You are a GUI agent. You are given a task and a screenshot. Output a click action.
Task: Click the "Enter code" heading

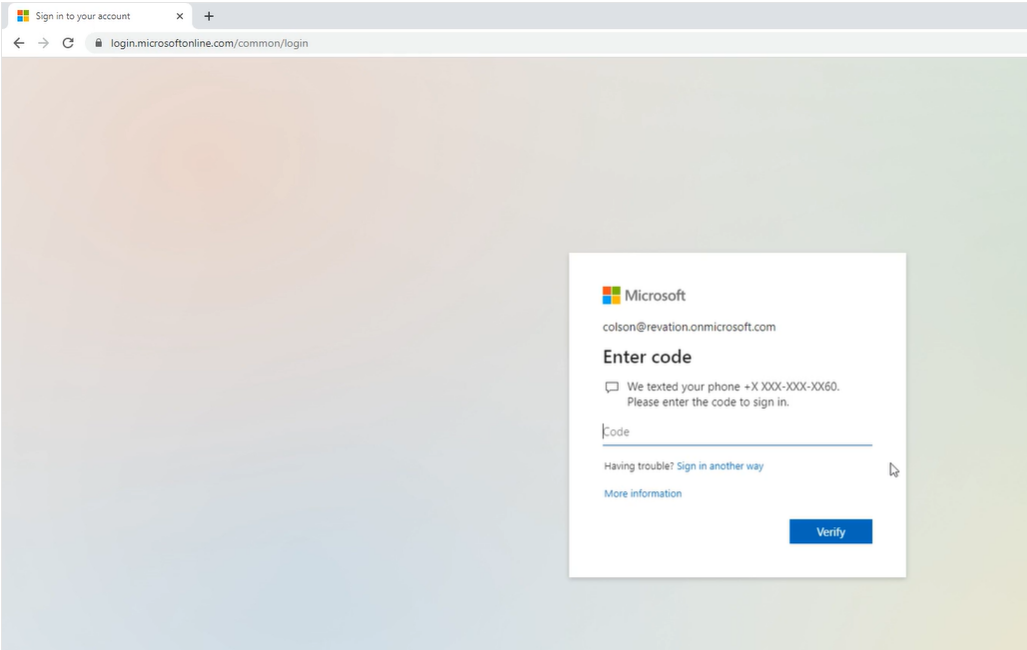(x=647, y=357)
